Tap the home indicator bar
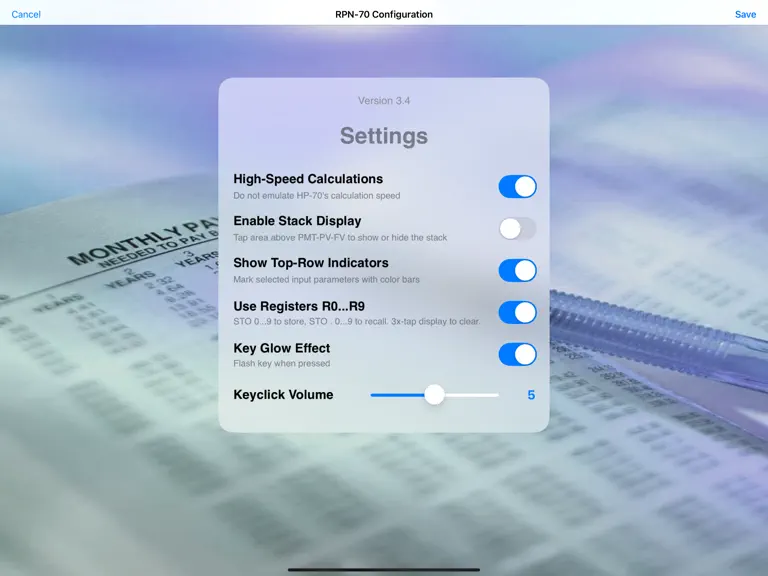Screen dimensions: 768x576 [384, 570]
